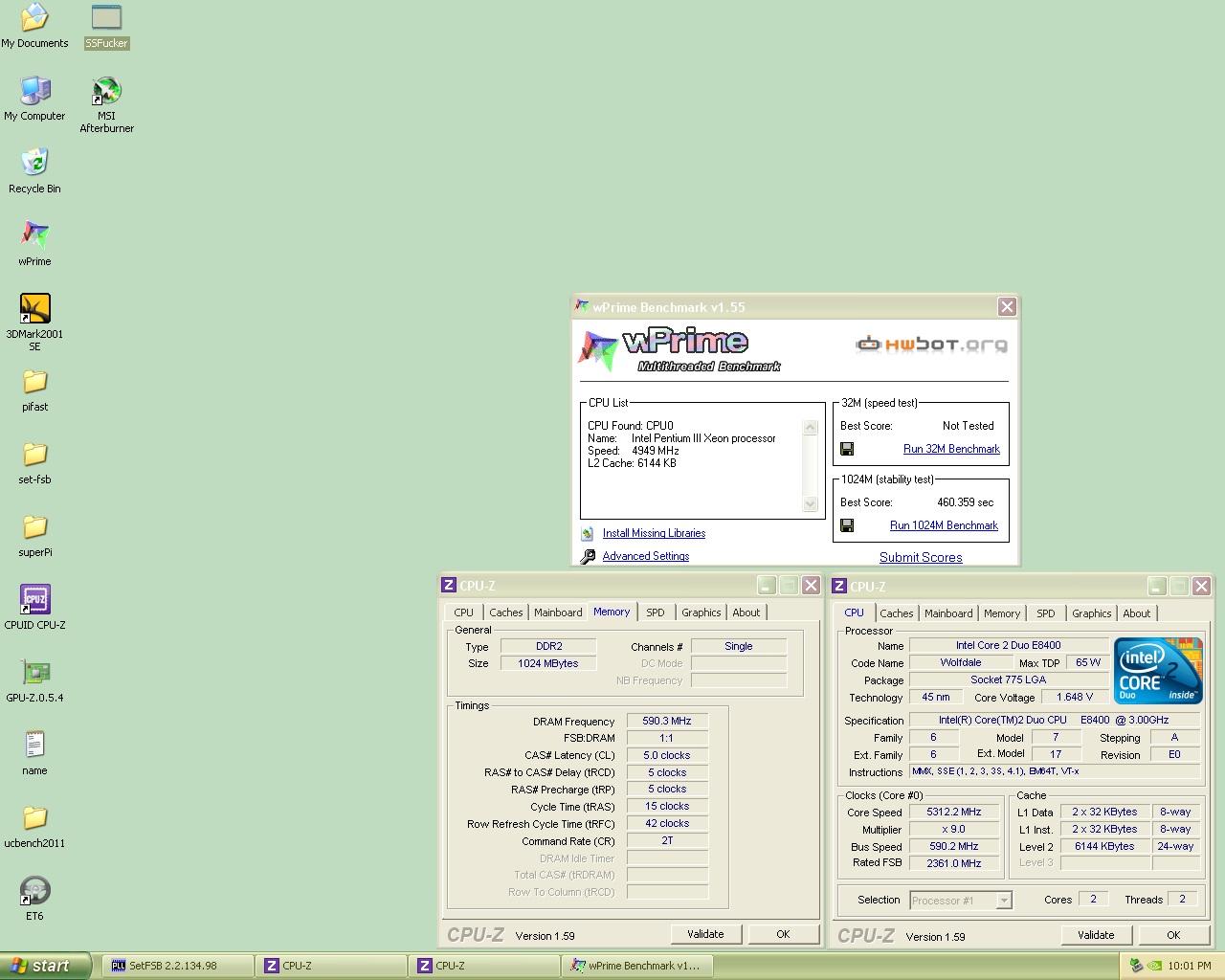Open the .ucbench2011 folder
Viewport: 1225px width, 980px height.
pyautogui.click(x=34, y=826)
